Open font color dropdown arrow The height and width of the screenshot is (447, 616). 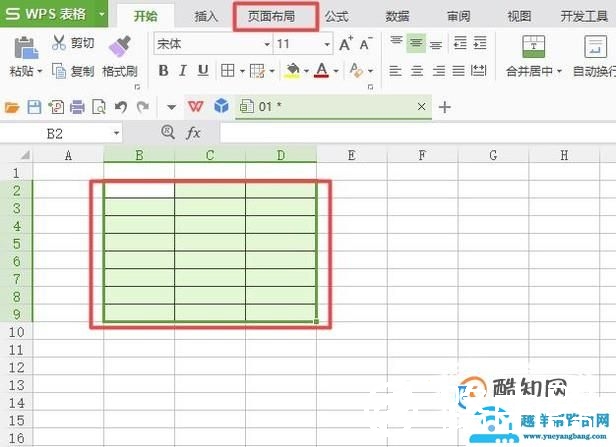point(336,71)
